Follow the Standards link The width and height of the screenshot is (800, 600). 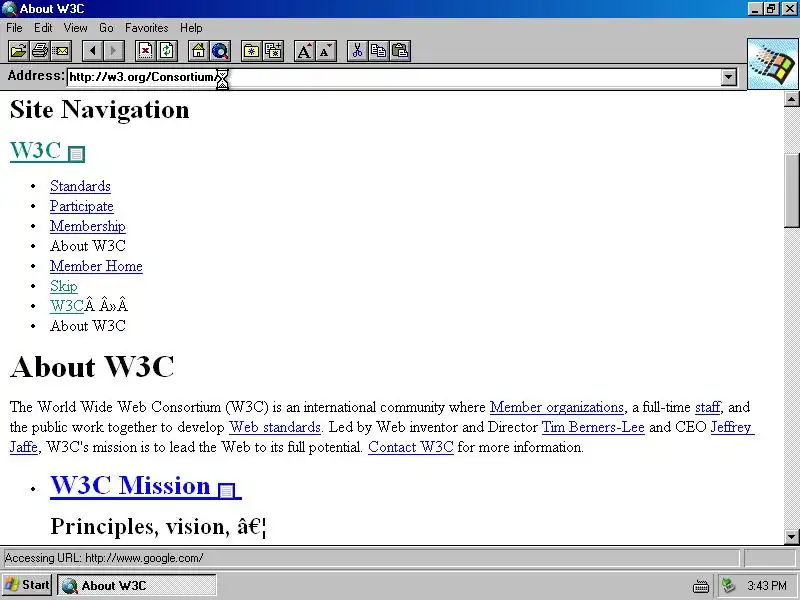pyautogui.click(x=80, y=186)
